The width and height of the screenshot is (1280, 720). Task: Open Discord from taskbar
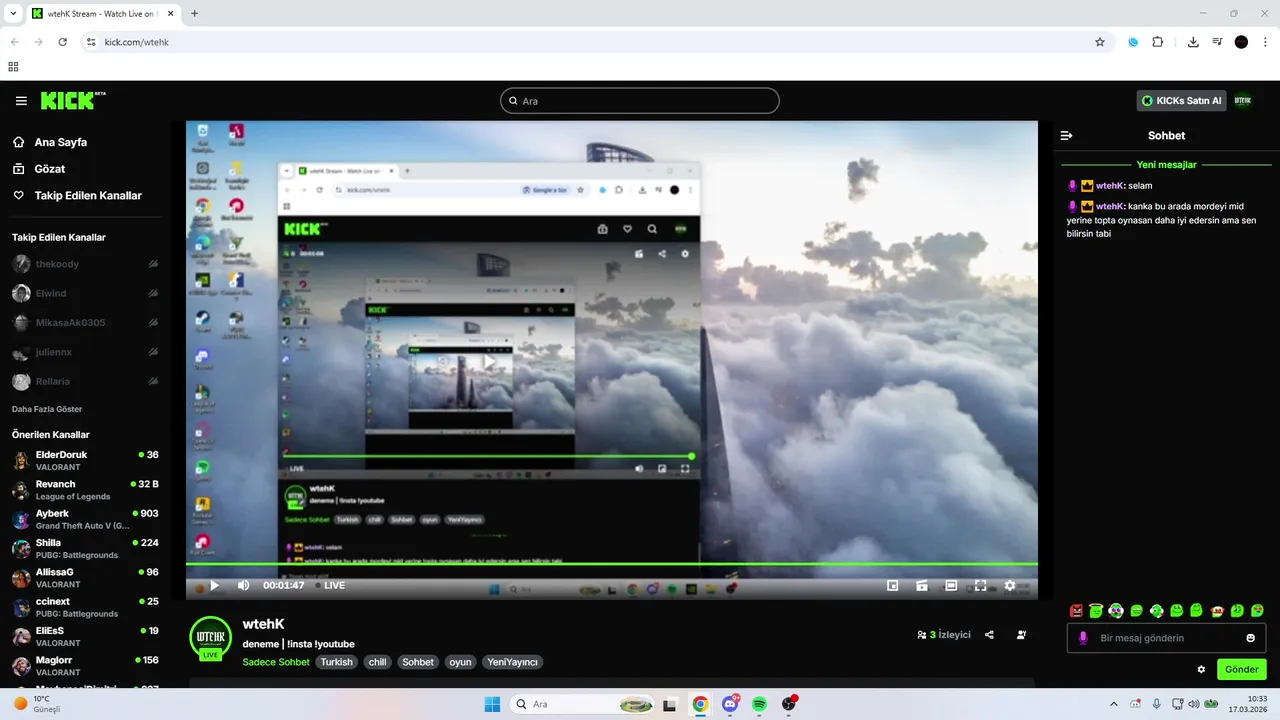point(730,704)
